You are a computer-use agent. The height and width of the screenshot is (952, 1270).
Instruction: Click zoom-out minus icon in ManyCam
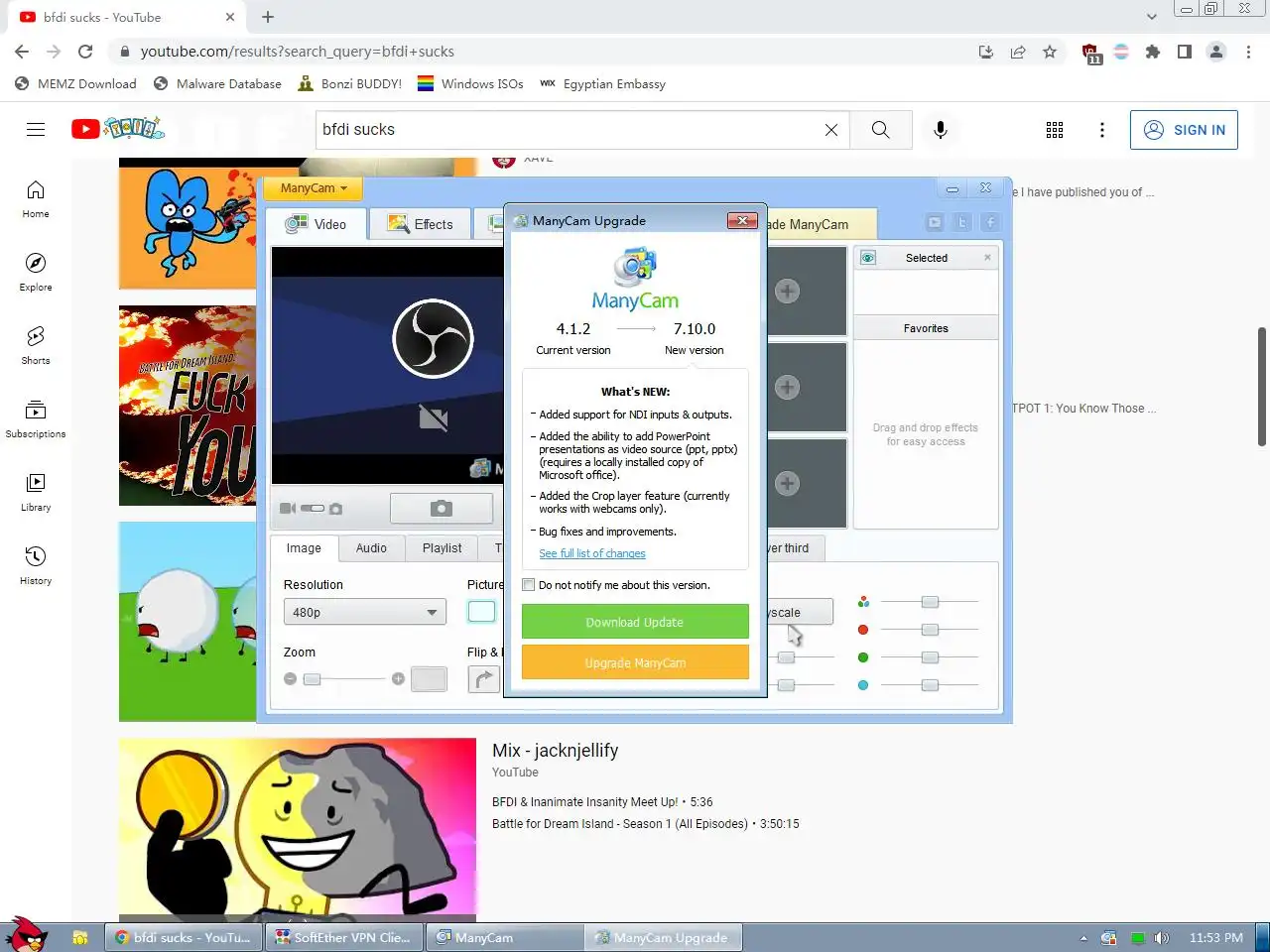(290, 679)
